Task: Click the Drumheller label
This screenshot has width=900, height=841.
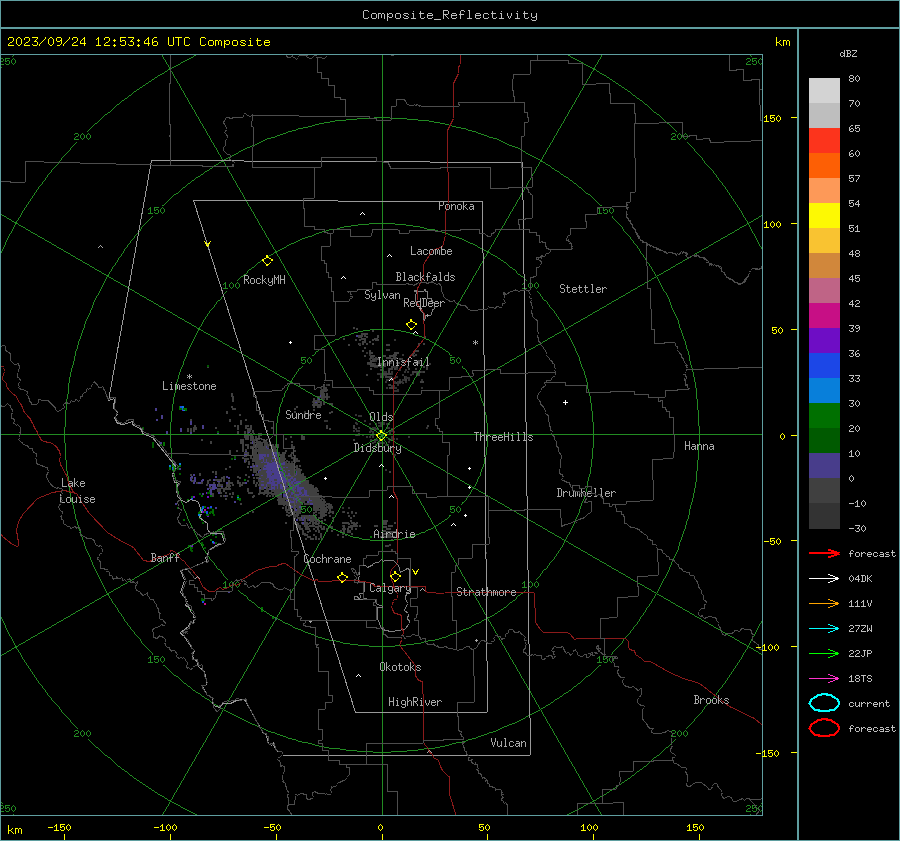Action: pos(586,493)
